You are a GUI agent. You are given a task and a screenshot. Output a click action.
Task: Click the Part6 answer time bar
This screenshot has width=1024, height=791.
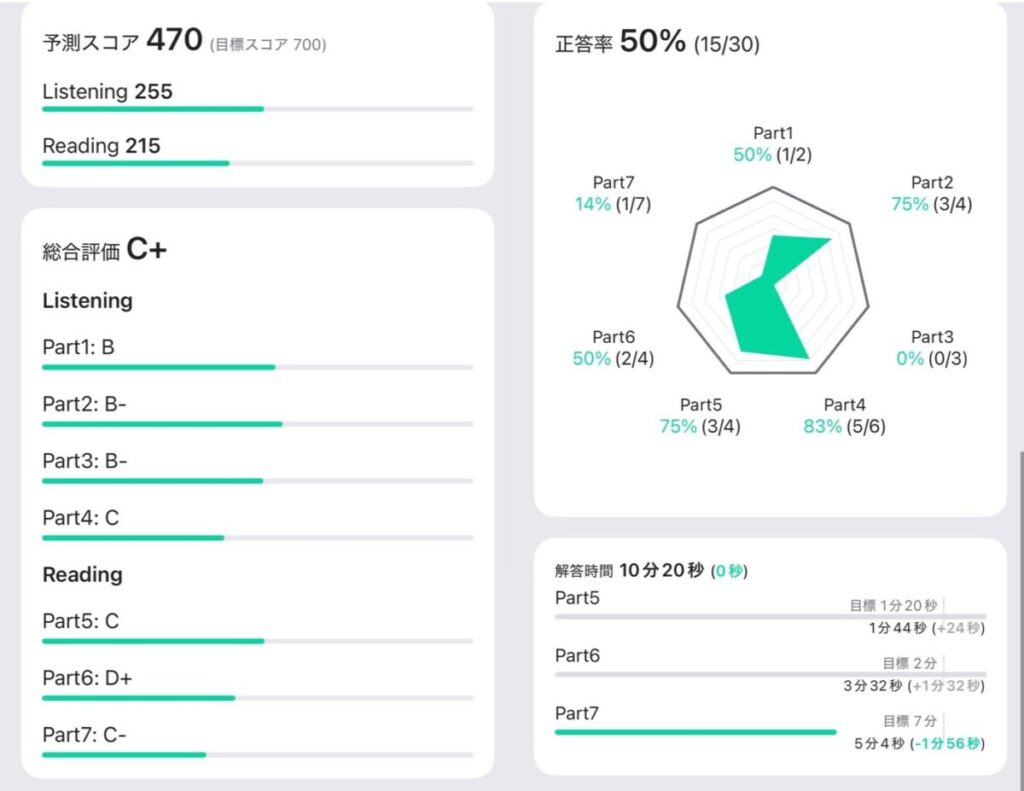pos(770,675)
